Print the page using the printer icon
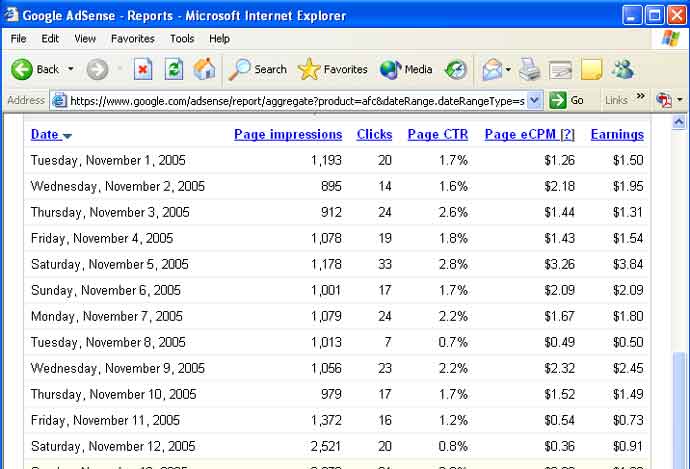 [x=529, y=69]
